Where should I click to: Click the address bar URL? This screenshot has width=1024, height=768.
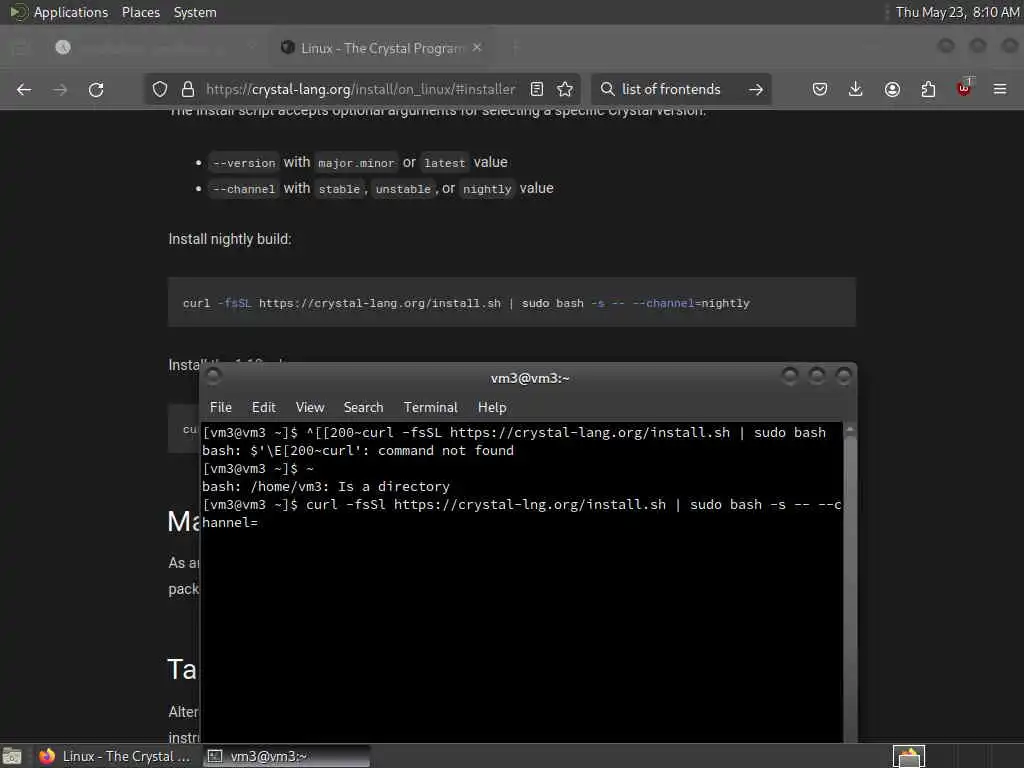[360, 89]
